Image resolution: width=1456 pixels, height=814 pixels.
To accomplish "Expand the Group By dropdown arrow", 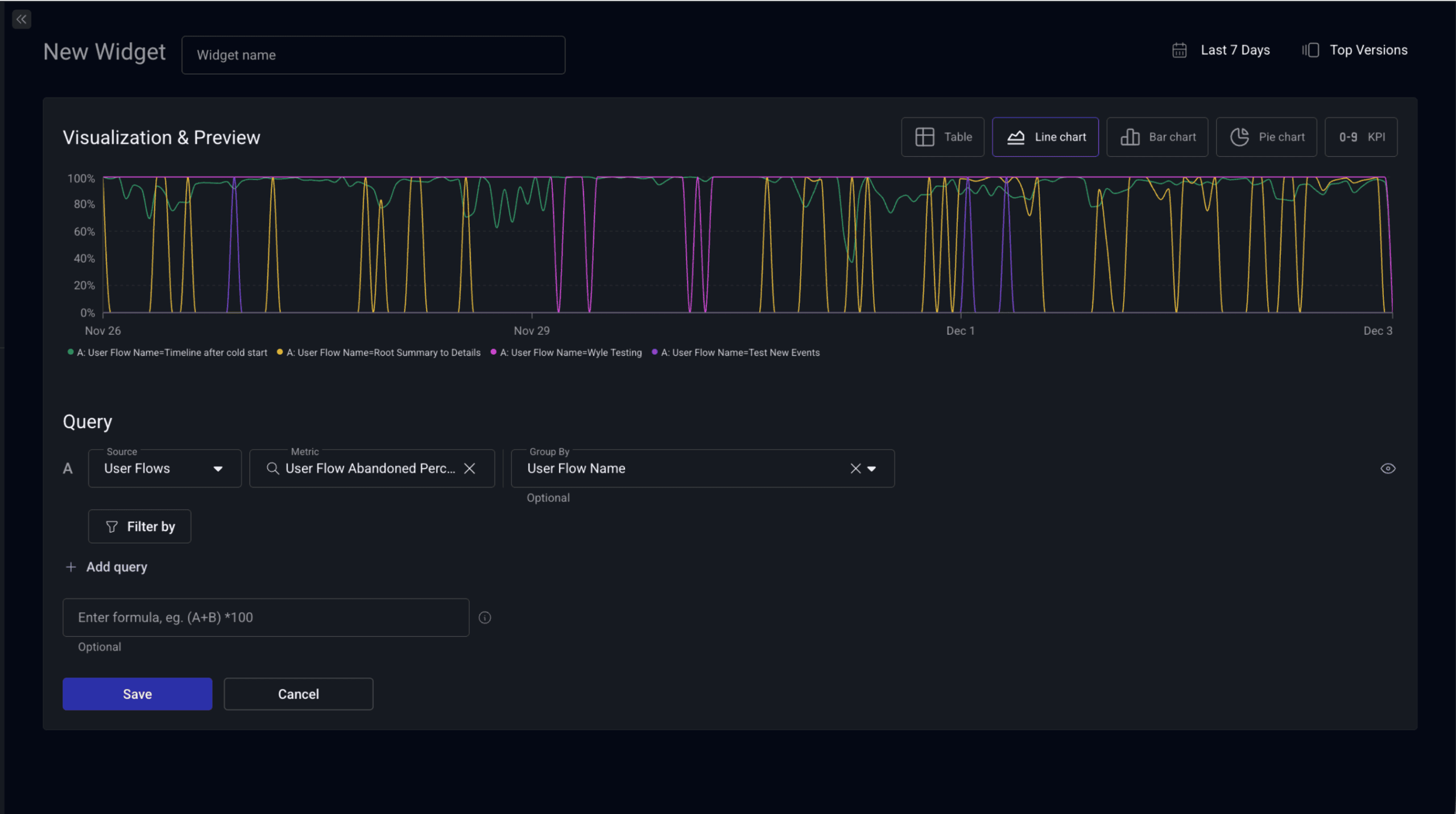I will (x=872, y=469).
